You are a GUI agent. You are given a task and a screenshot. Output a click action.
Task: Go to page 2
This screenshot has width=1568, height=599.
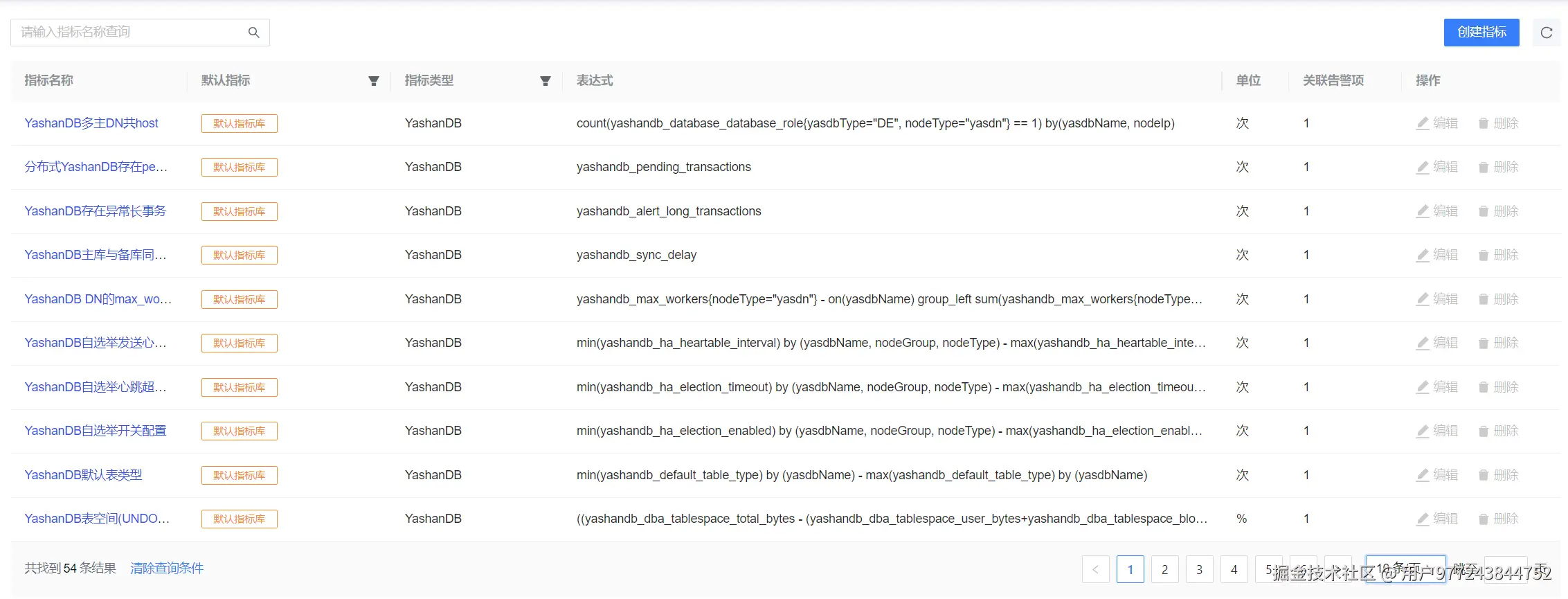tap(1165, 569)
